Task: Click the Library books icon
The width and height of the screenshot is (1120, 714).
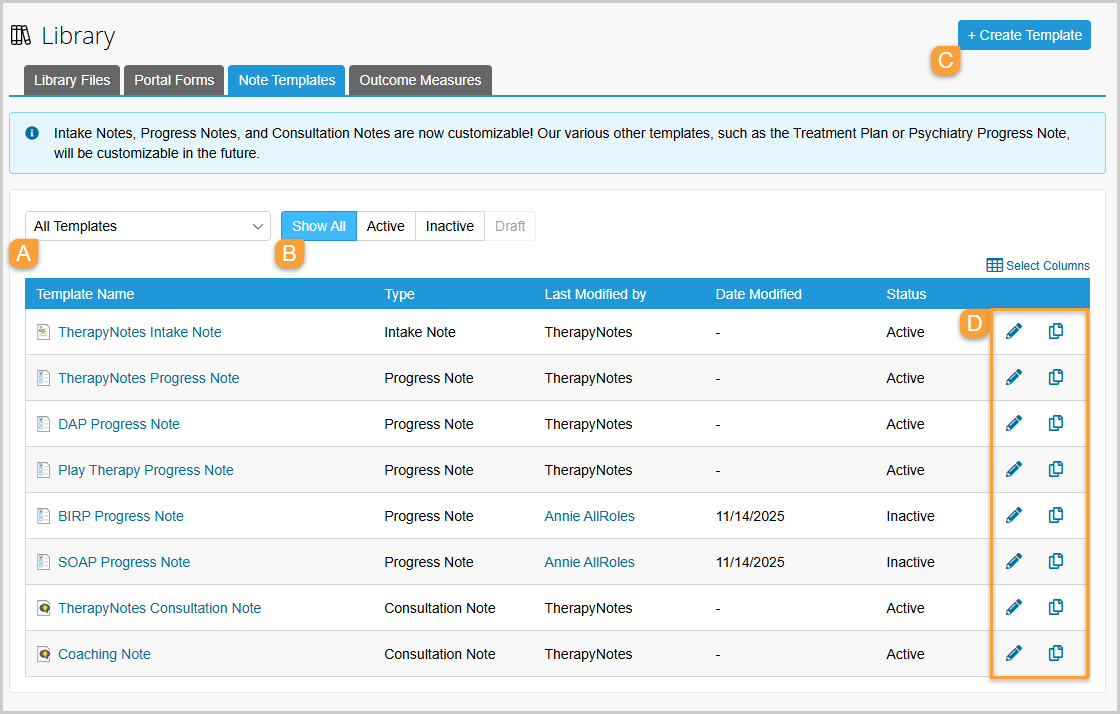Action: (21, 36)
